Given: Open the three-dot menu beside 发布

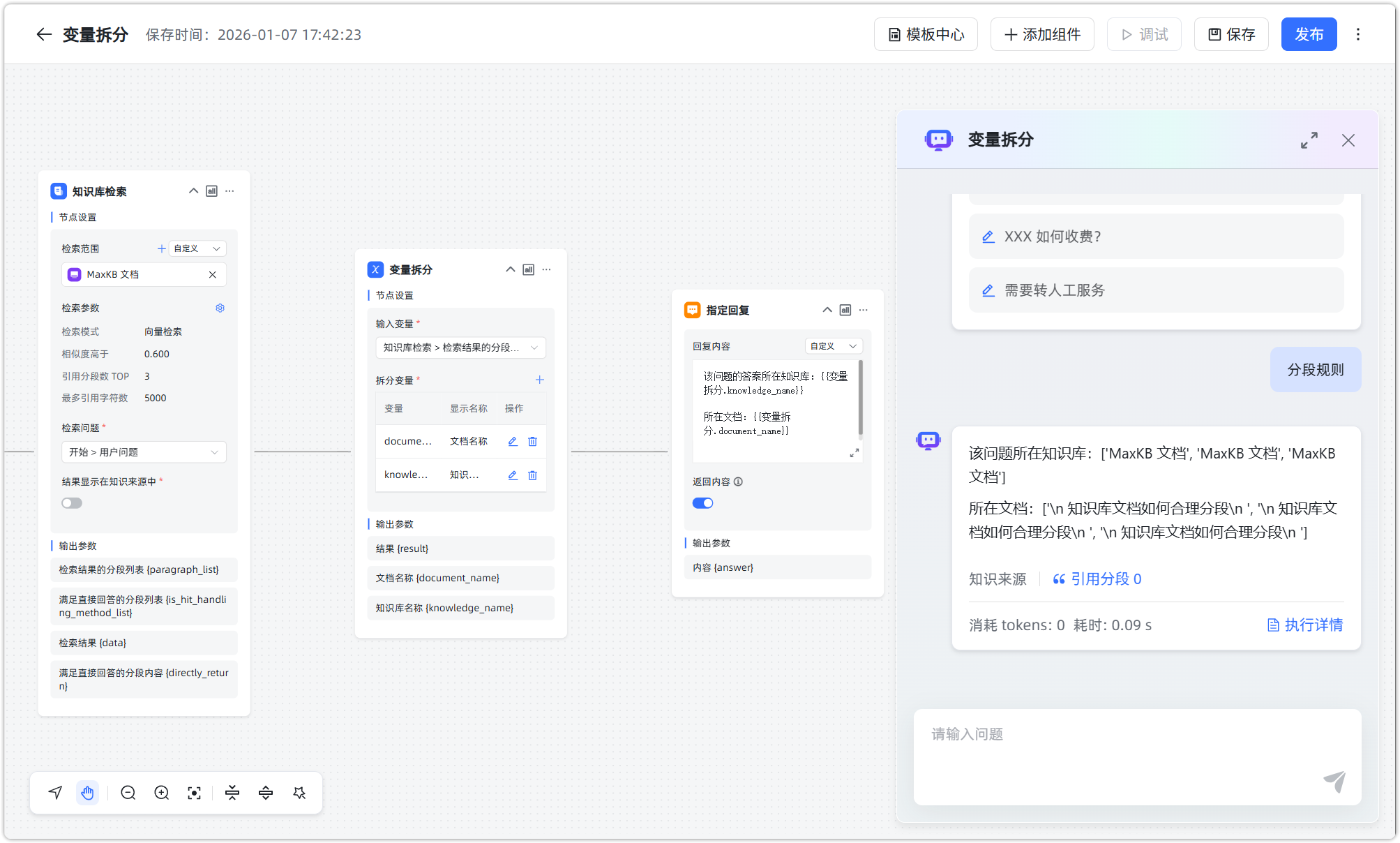Looking at the screenshot, I should (1357, 34).
